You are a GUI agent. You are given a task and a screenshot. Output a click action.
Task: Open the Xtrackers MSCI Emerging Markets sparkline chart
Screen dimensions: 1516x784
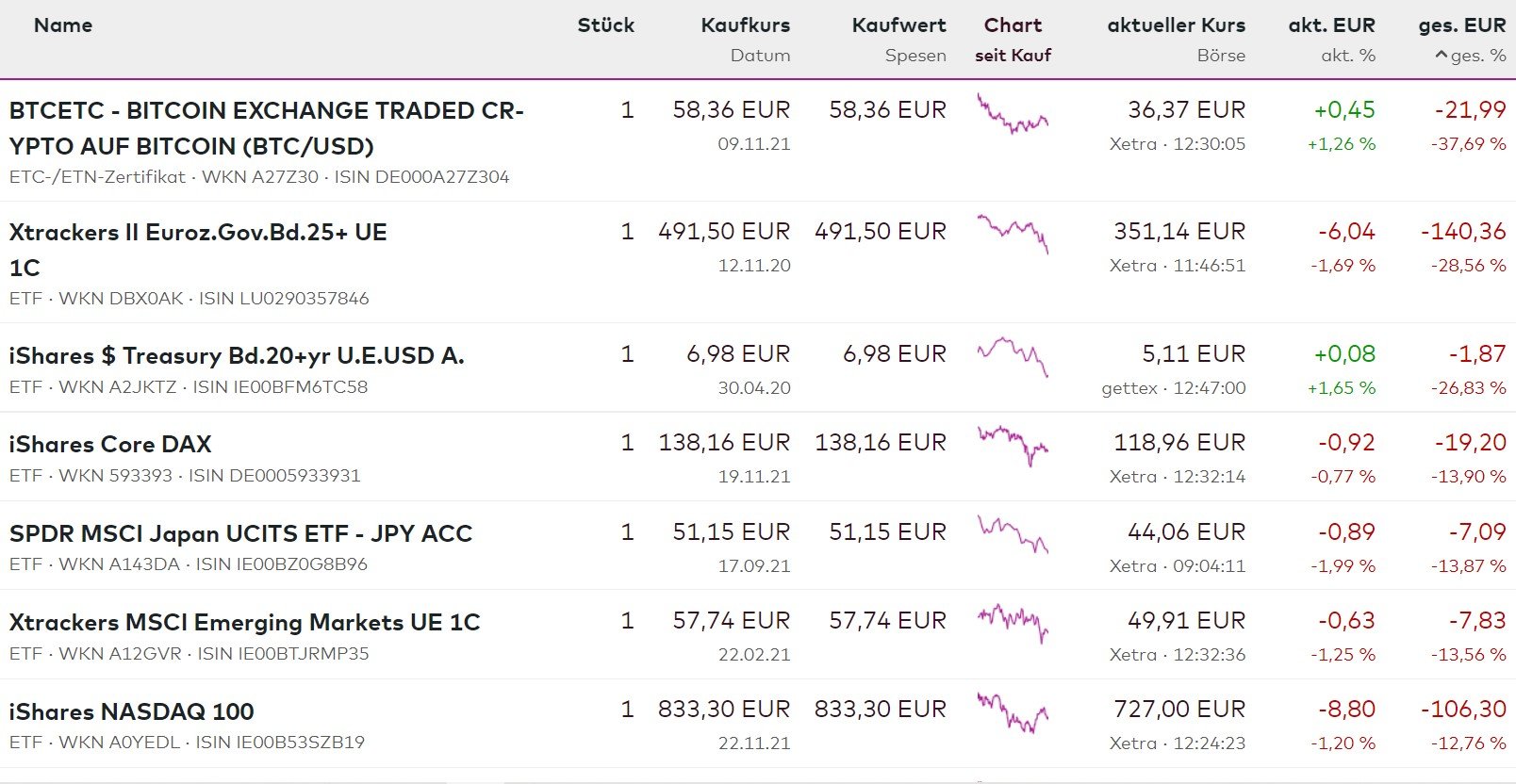[x=1013, y=622]
